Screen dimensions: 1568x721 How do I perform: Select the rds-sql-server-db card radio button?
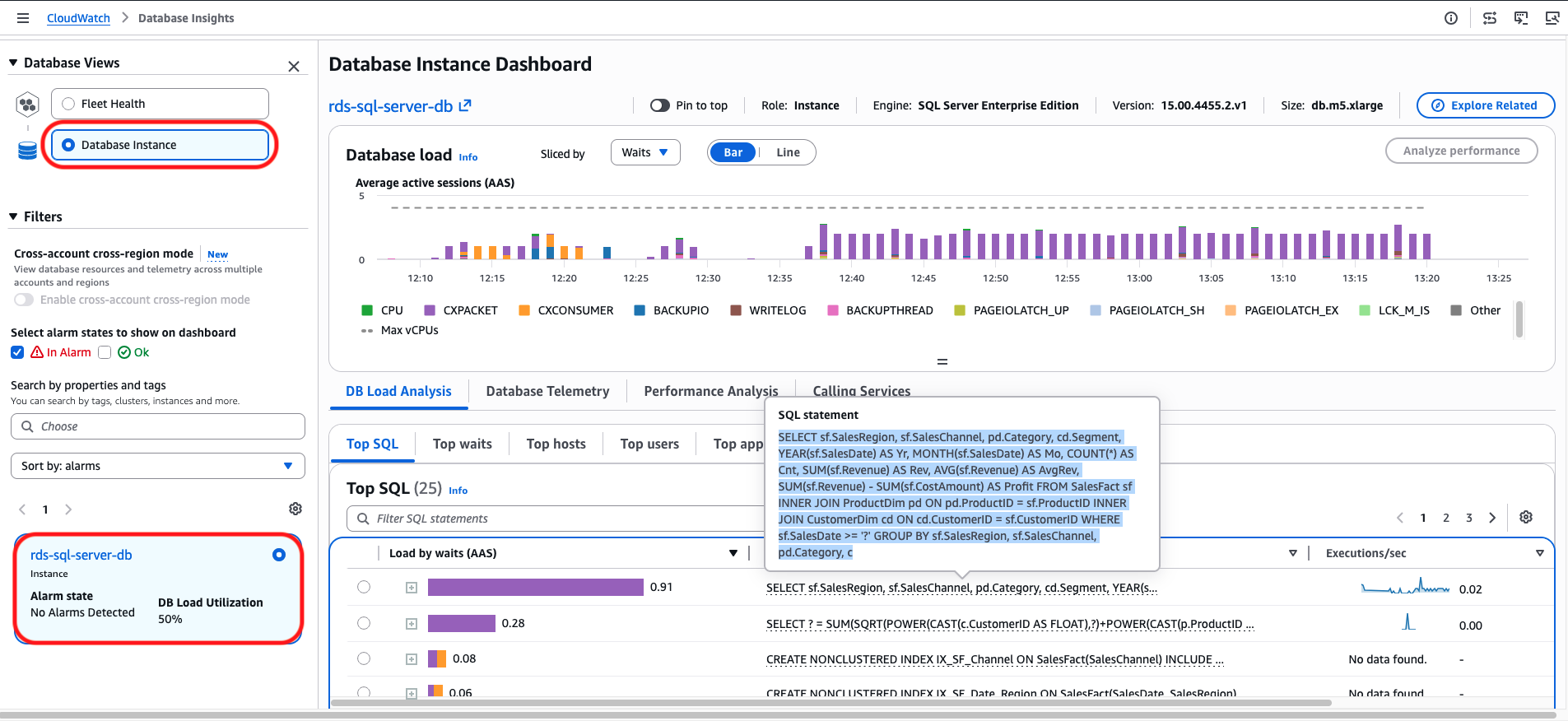coord(279,555)
